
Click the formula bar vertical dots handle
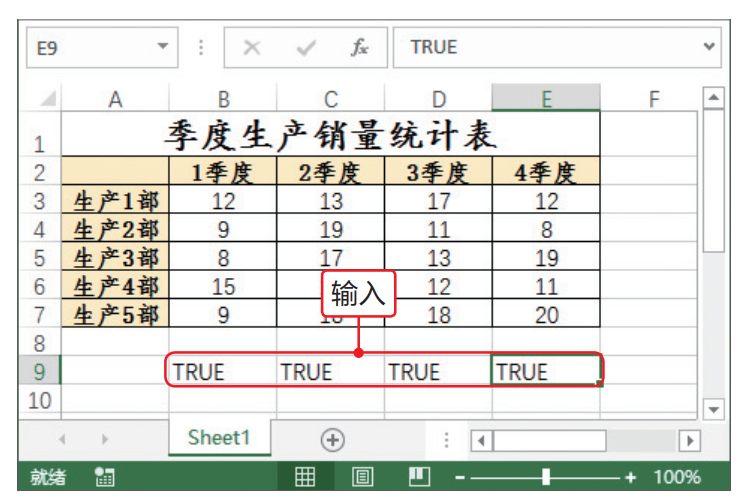pyautogui.click(x=201, y=48)
